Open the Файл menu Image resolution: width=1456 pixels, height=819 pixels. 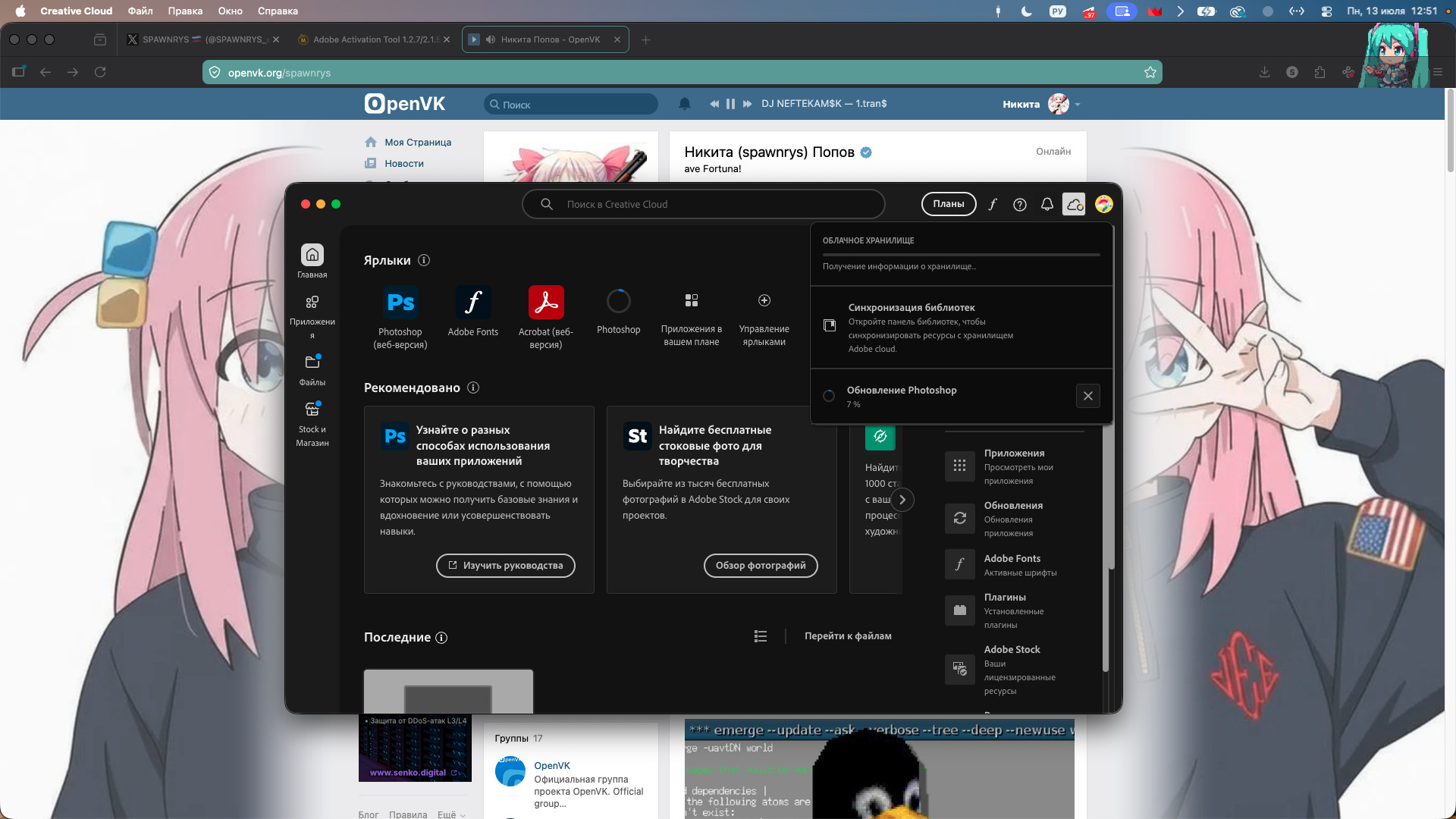pos(140,11)
